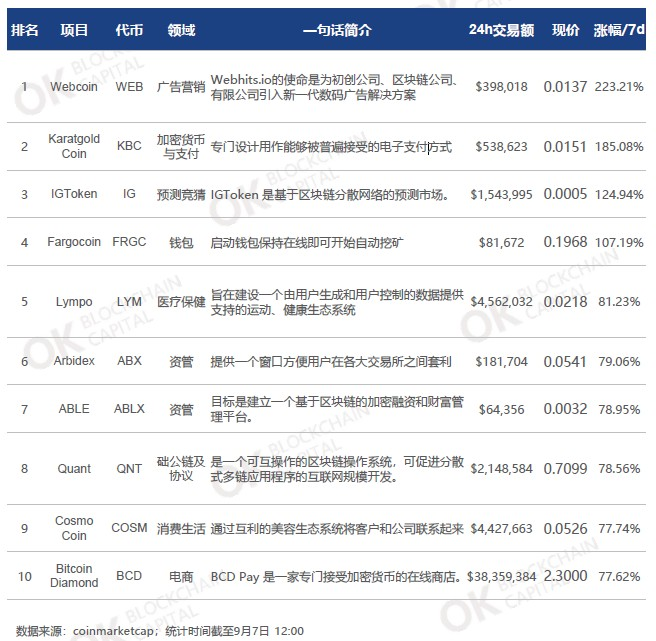Click the $181,704 trading volume

(x=501, y=362)
